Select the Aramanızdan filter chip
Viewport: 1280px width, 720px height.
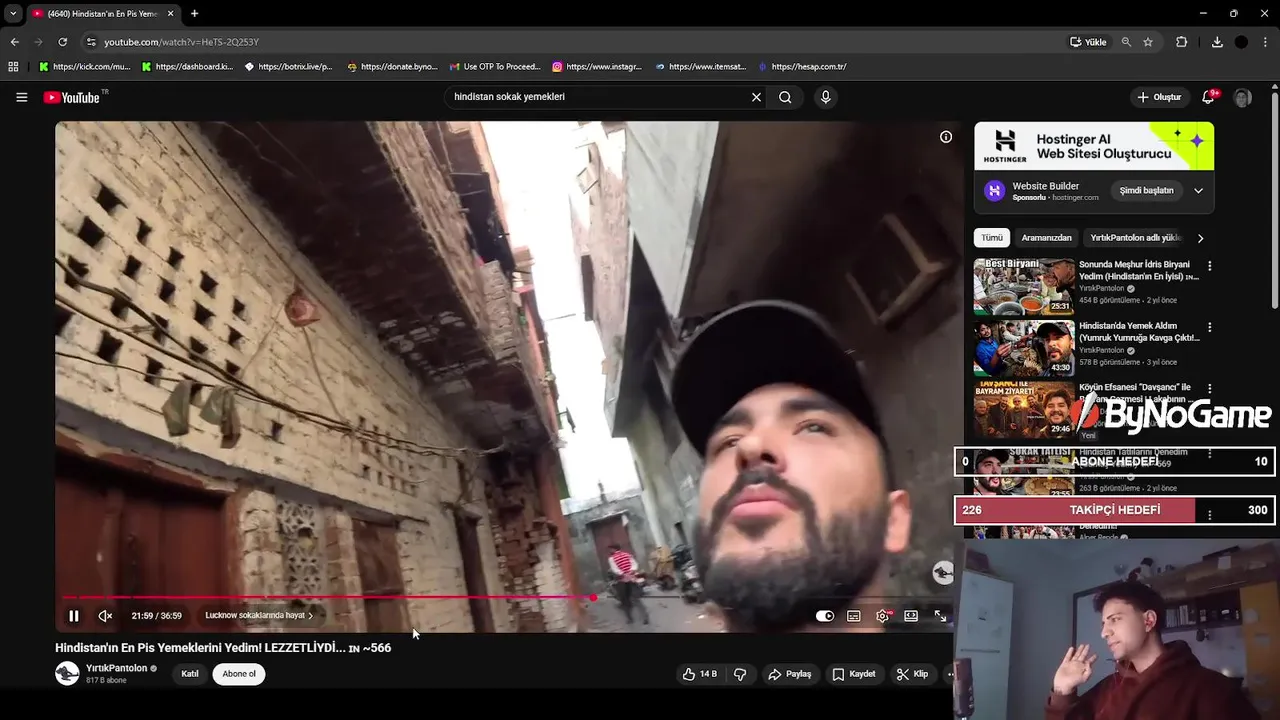click(x=1046, y=238)
